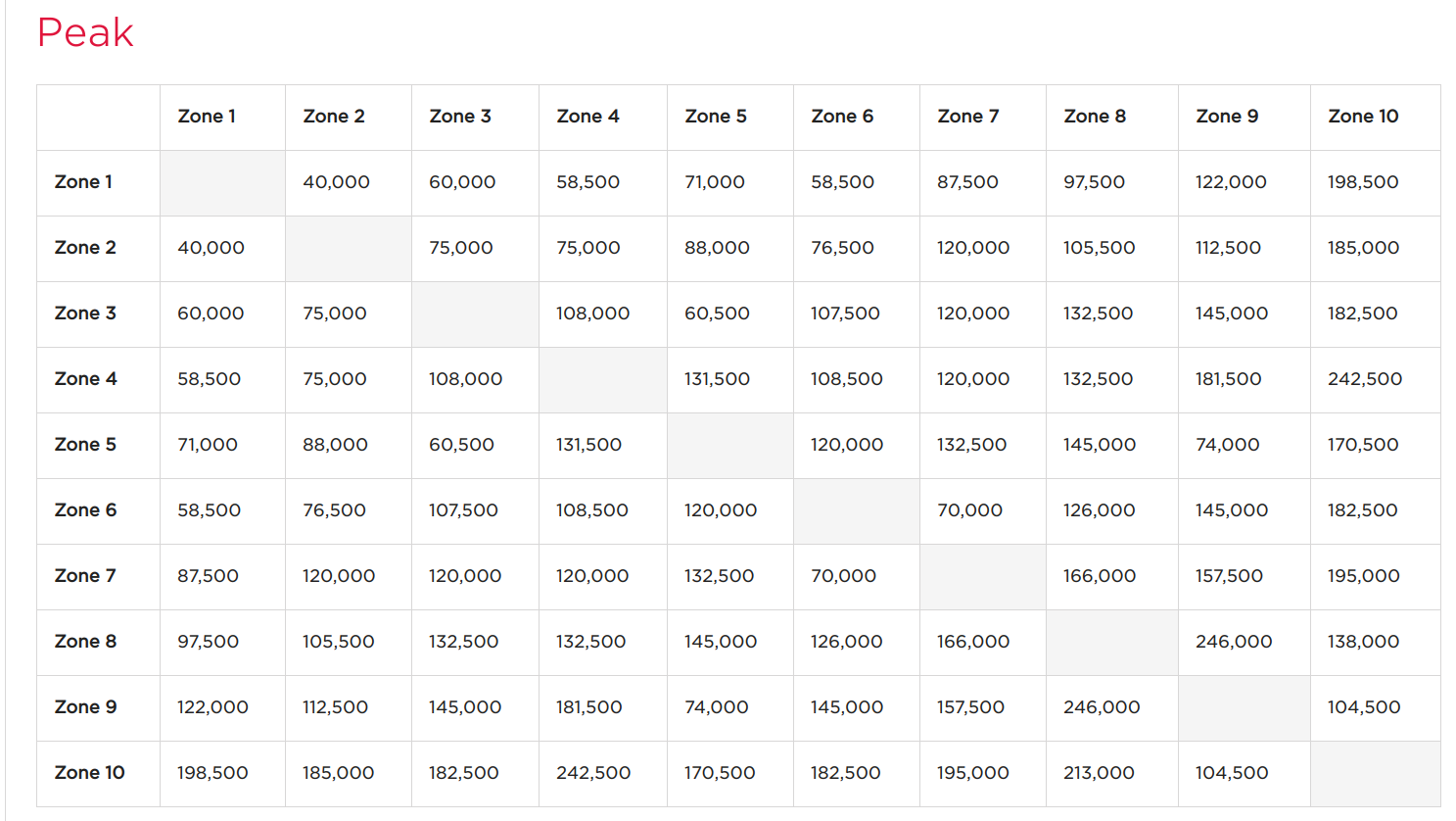Click the empty shaded Zone 3 diagonal cell
Image resolution: width=1456 pixels, height=821 pixels.
[475, 314]
